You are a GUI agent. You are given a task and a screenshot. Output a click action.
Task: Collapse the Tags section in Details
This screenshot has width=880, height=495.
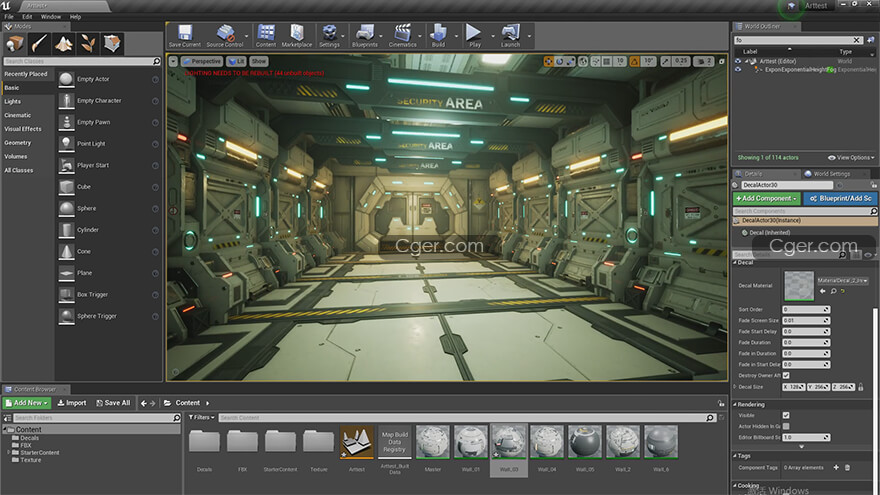click(735, 456)
